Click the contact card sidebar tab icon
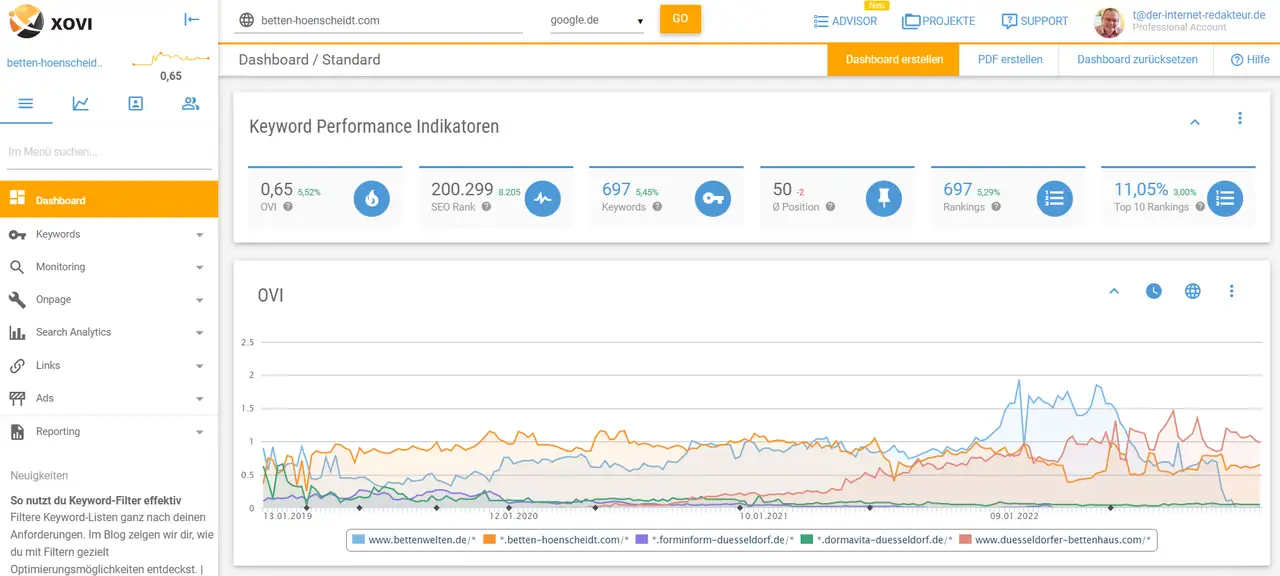Viewport: 1280px width, 576px height. (x=135, y=103)
